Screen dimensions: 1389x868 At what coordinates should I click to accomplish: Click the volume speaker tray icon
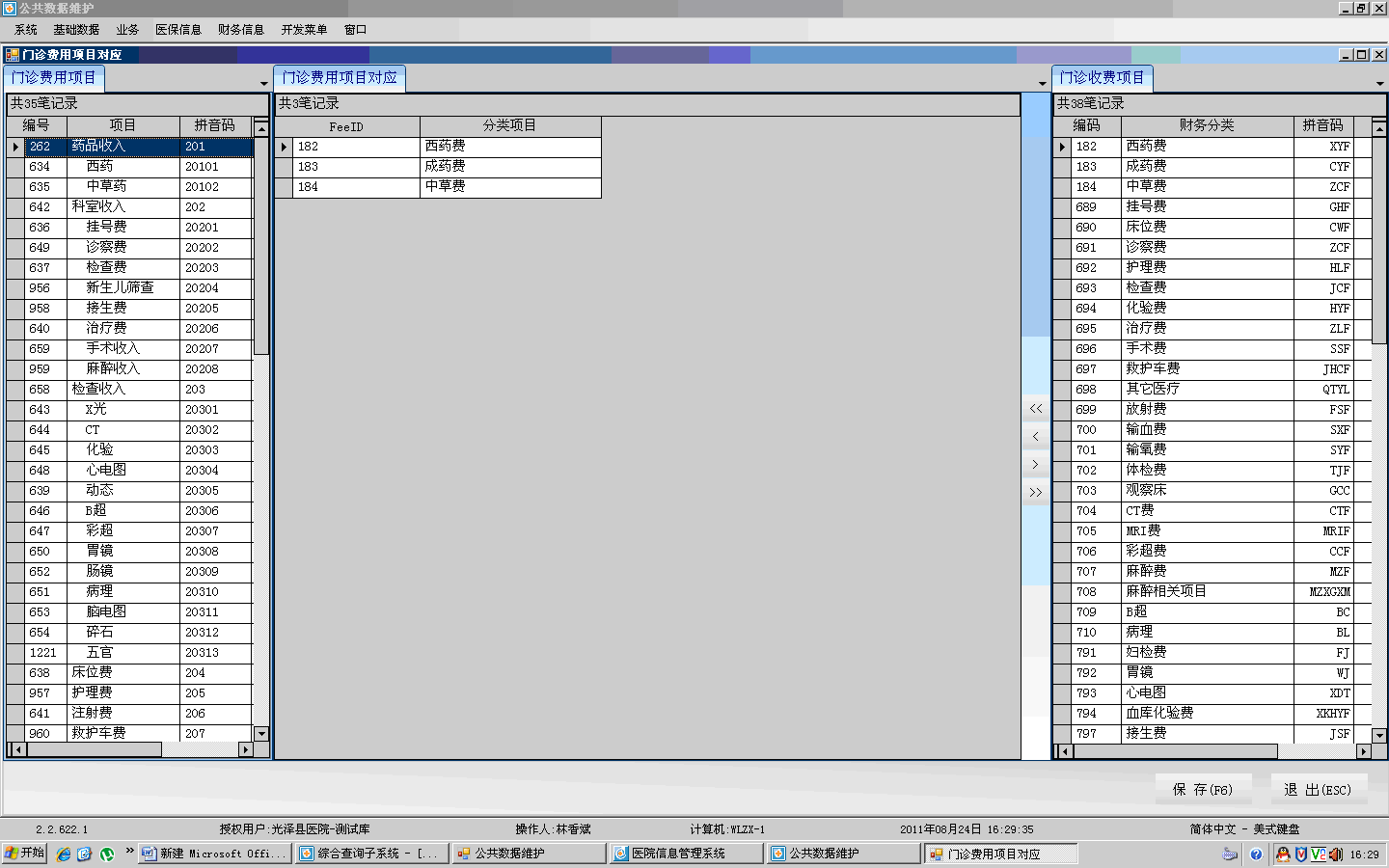[1336, 854]
